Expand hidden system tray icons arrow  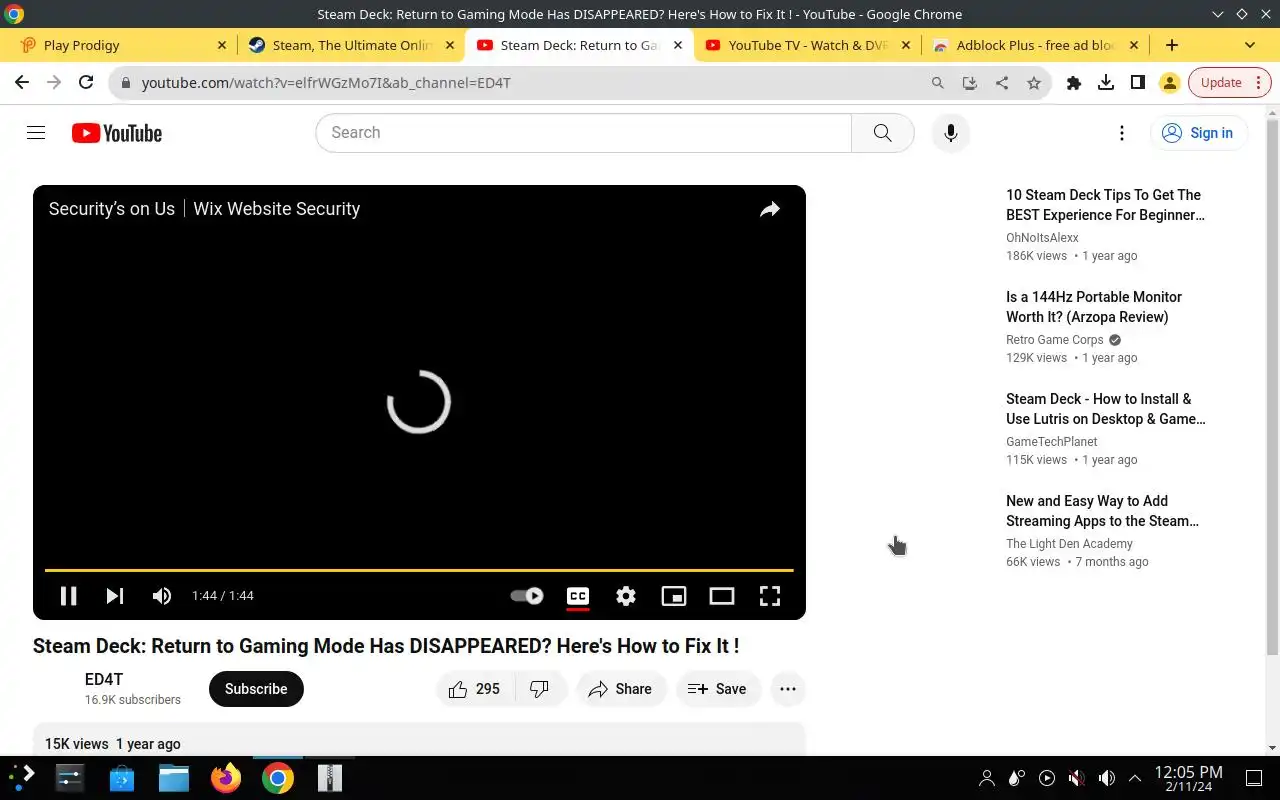(1135, 778)
